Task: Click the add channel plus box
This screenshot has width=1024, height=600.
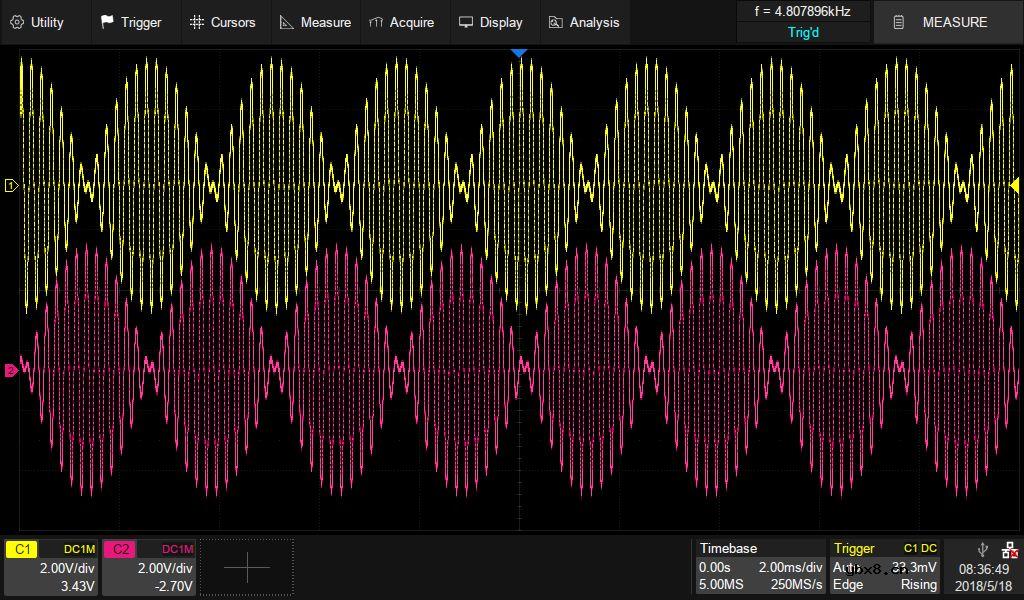Action: (247, 567)
